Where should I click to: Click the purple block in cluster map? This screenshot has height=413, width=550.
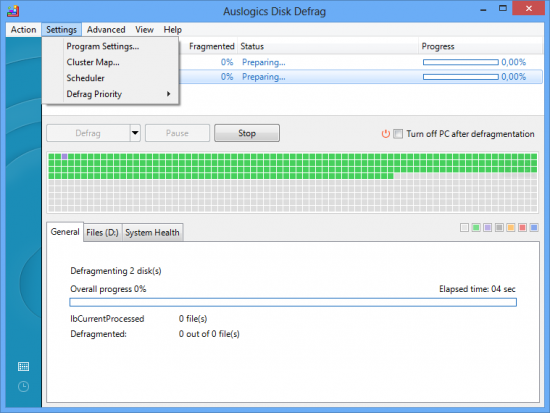[x=65, y=156]
